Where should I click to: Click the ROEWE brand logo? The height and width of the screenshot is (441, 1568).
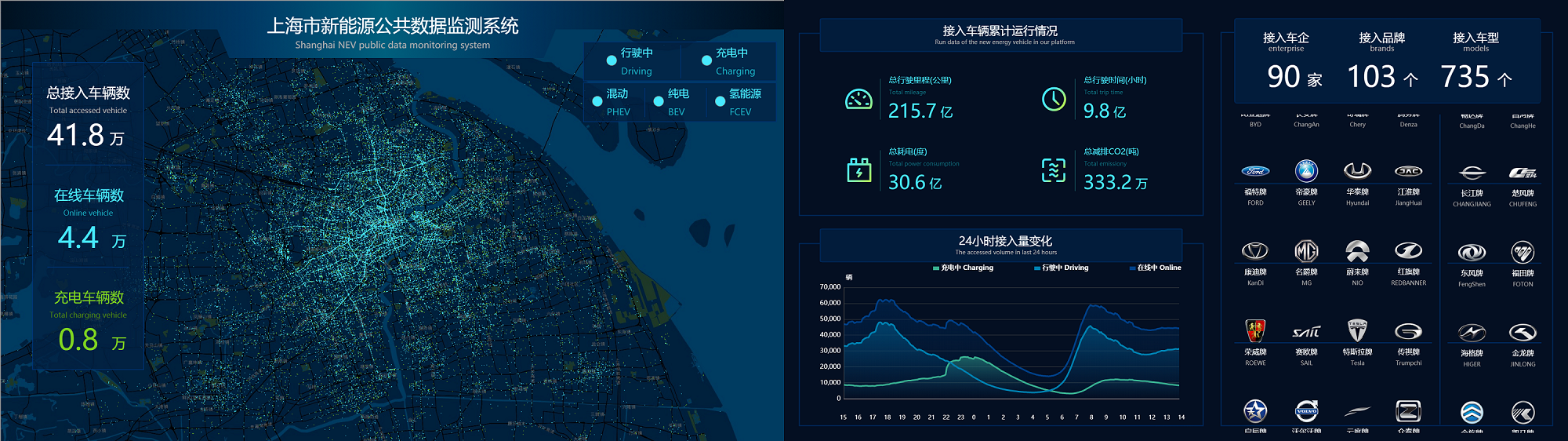click(1255, 330)
